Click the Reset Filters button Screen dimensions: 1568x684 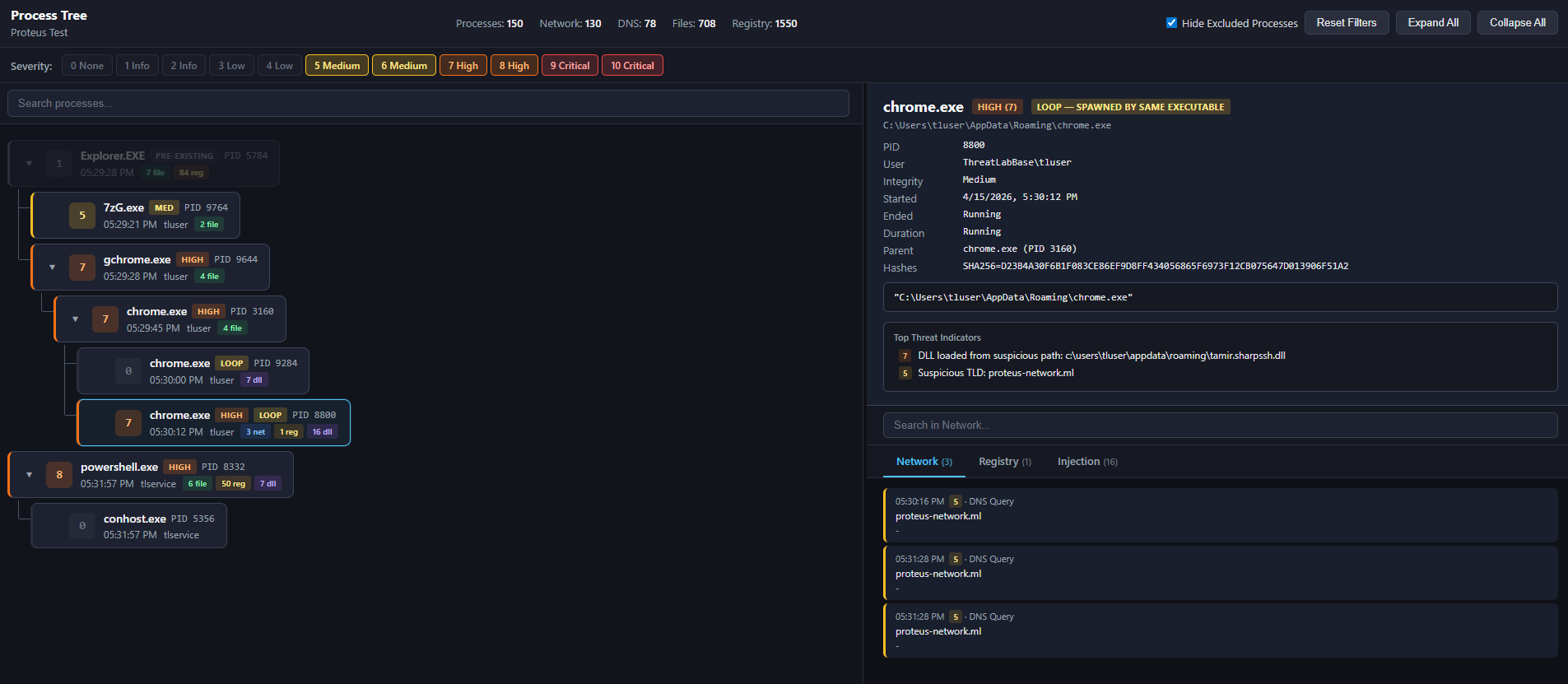(1347, 23)
